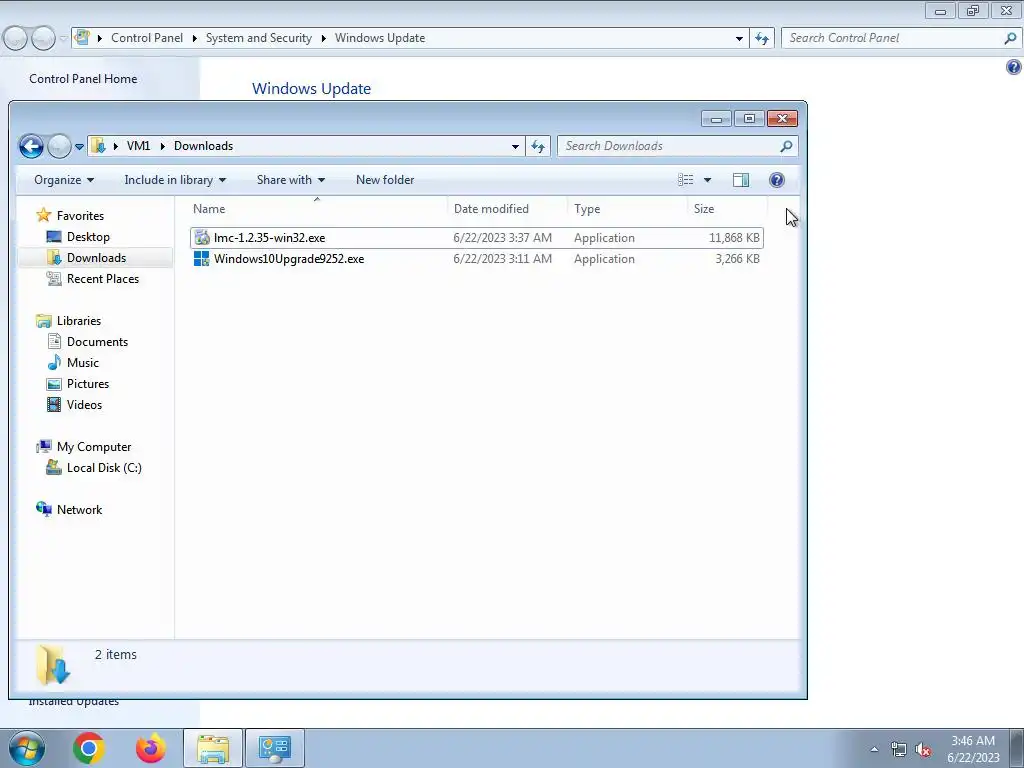Click the Downloads folder icon in address bar
This screenshot has width=1024, height=768.
pos(99,146)
